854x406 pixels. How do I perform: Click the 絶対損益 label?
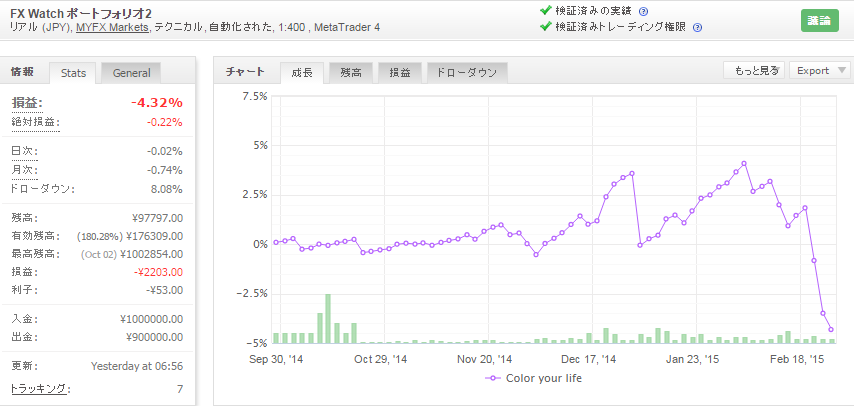[35, 123]
